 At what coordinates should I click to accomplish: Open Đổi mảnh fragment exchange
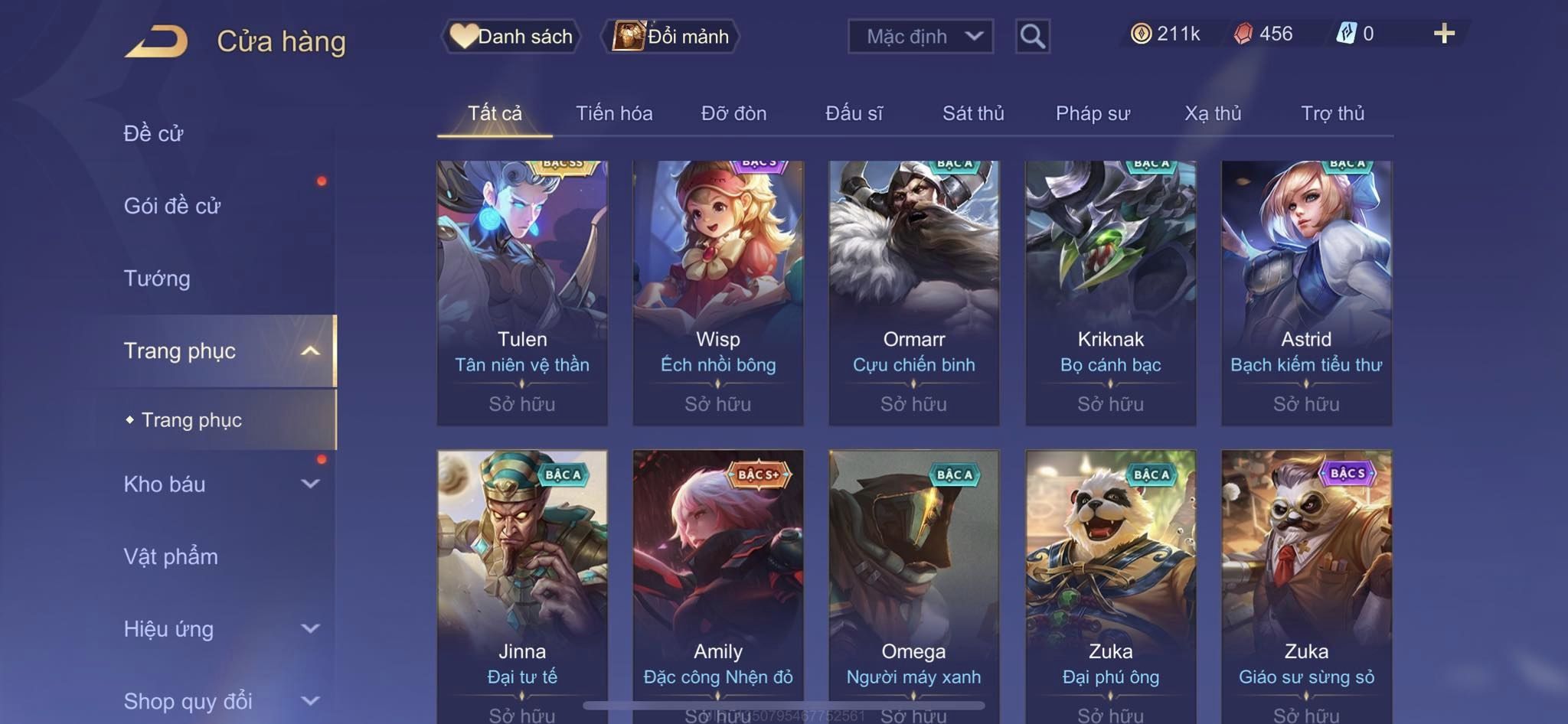coord(671,36)
